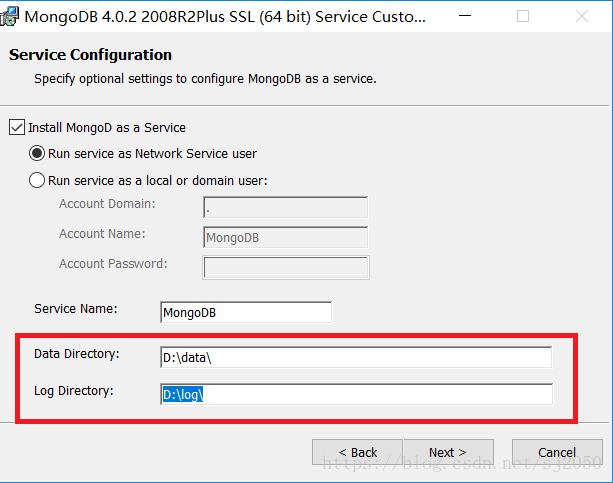Click the Data Directory field showing D:\data\
The image size is (613, 483).
pos(356,357)
